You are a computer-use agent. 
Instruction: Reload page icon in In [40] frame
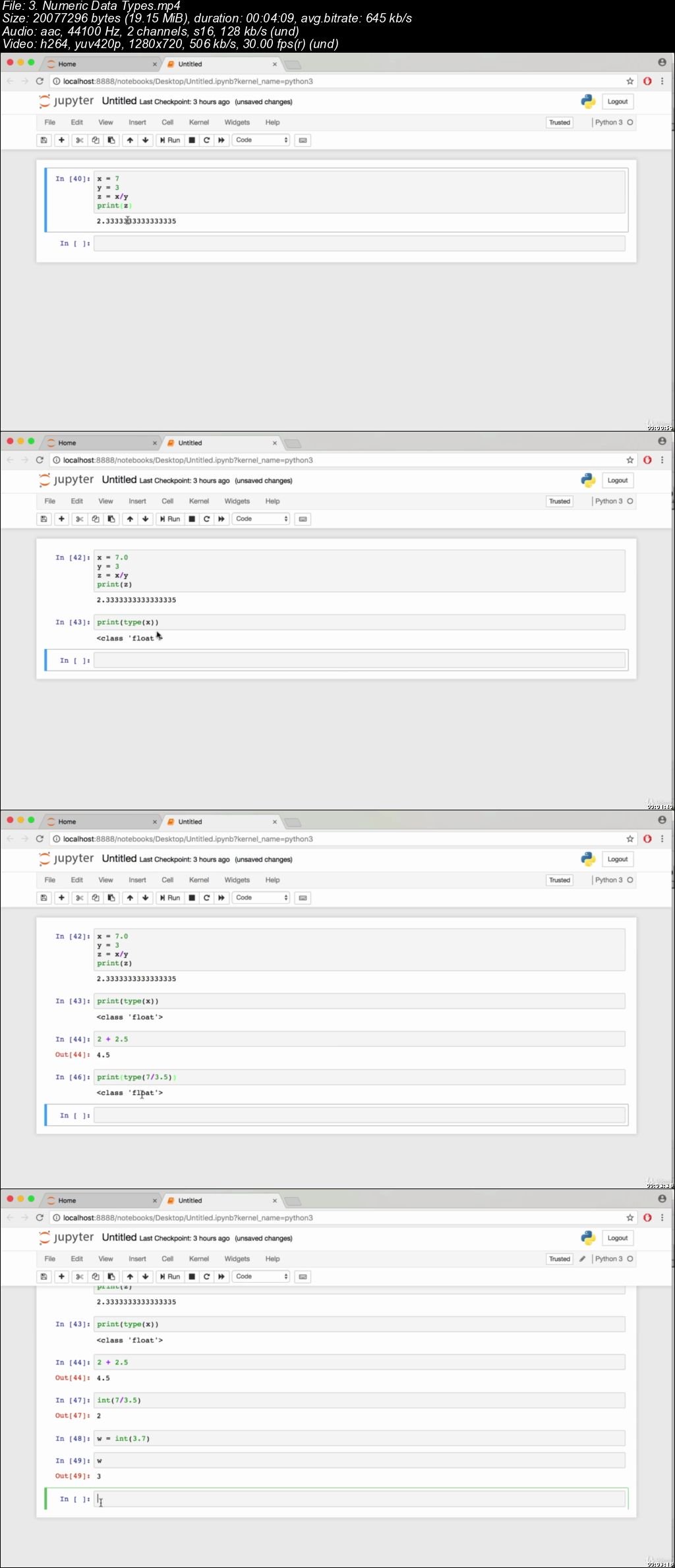point(40,81)
